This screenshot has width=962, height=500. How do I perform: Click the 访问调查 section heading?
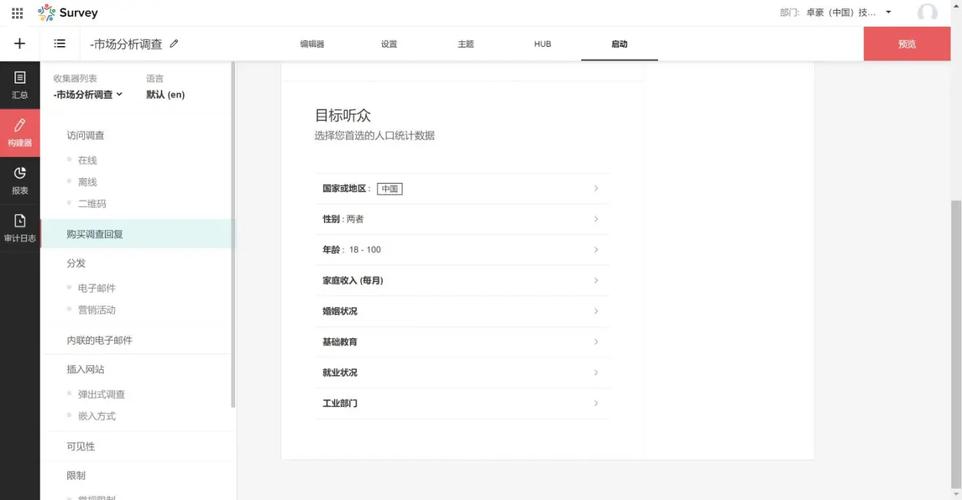pyautogui.click(x=85, y=136)
